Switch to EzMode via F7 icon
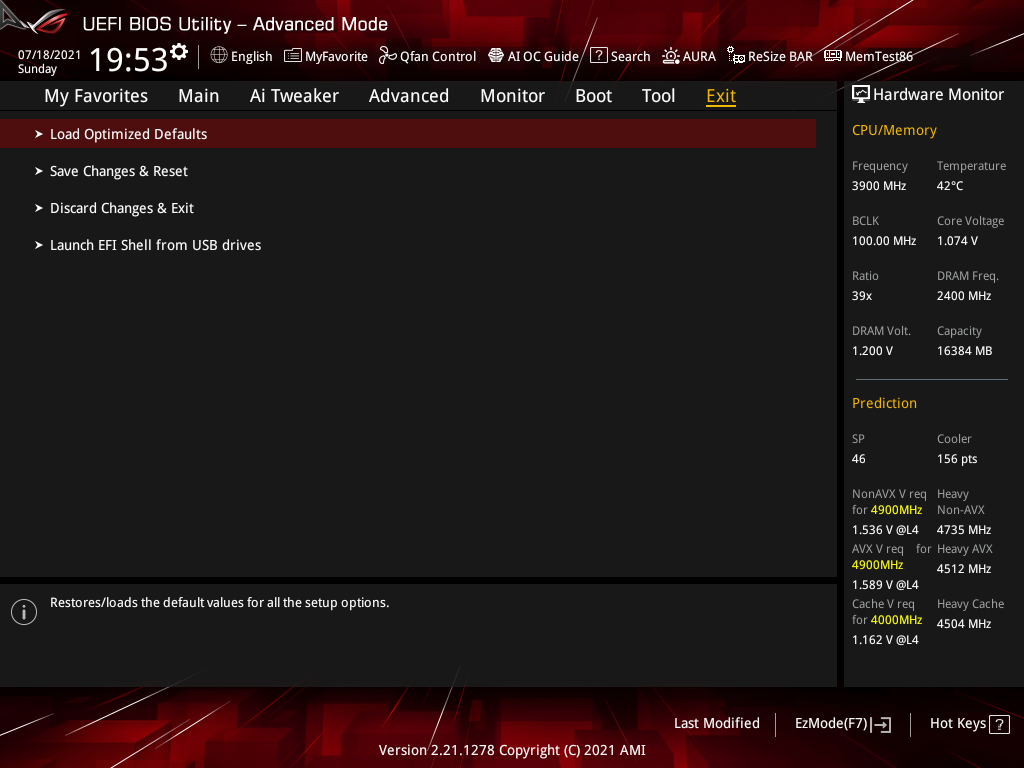This screenshot has width=1024, height=768. pos(842,723)
